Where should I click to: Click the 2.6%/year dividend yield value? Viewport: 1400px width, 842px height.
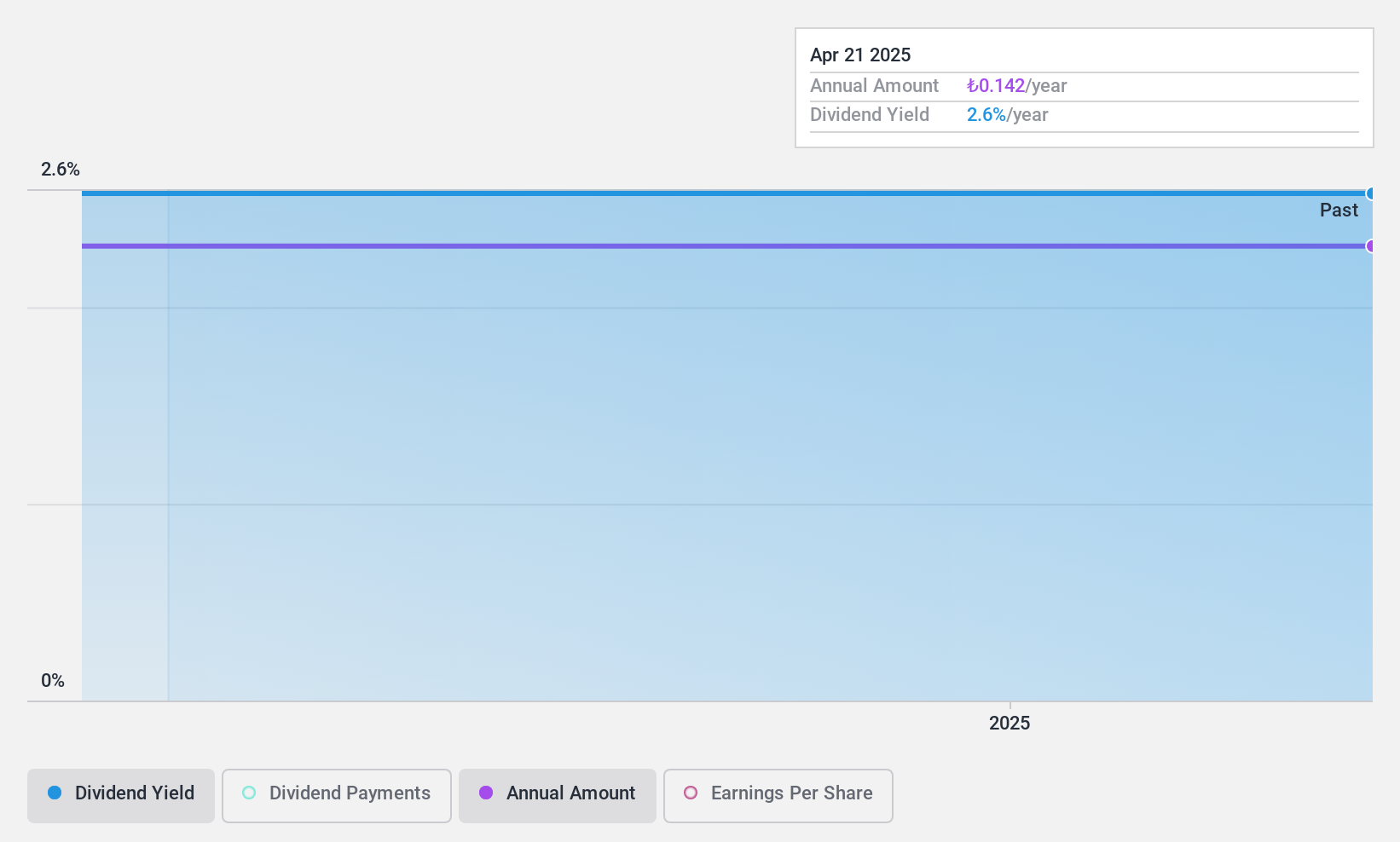(x=1007, y=114)
